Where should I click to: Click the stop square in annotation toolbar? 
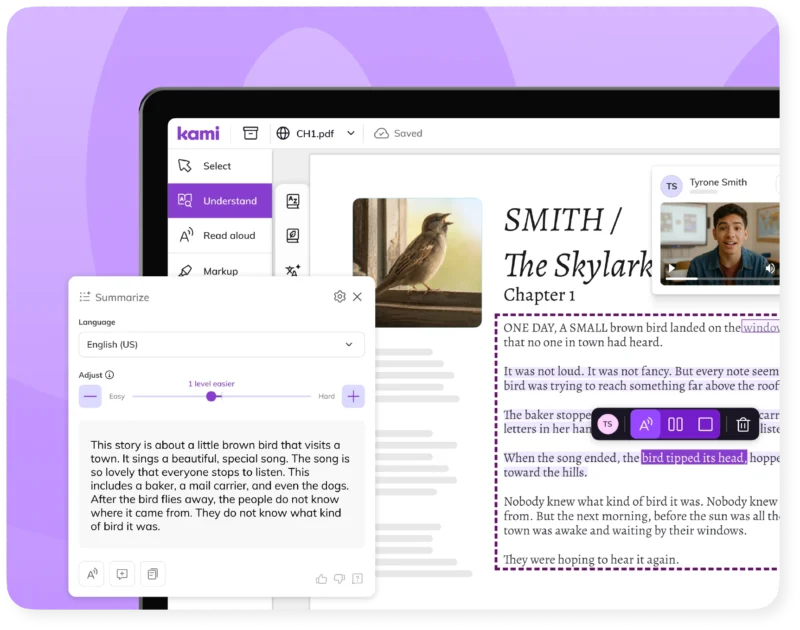pos(706,424)
